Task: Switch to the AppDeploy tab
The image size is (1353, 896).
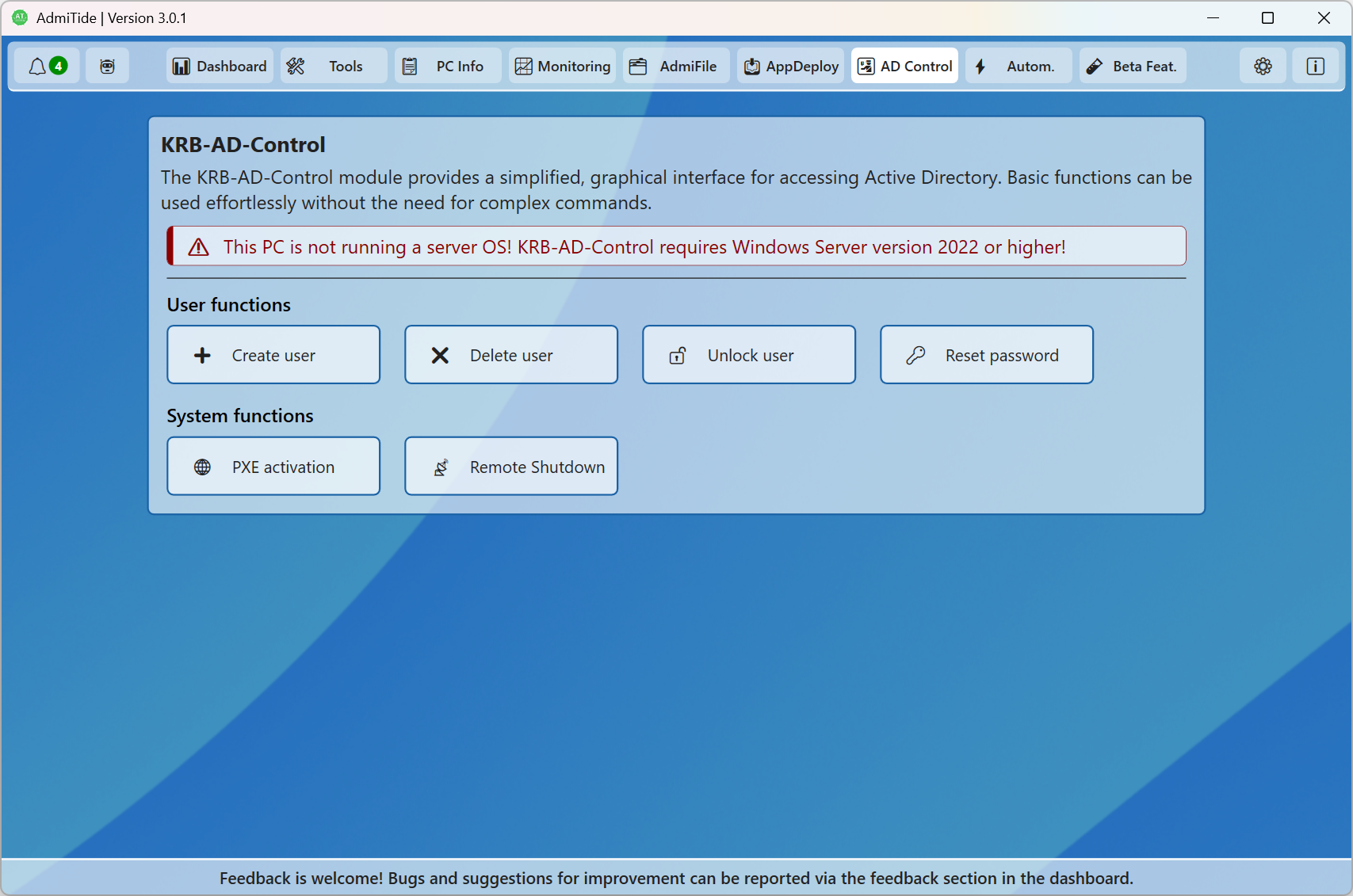Action: click(x=791, y=67)
